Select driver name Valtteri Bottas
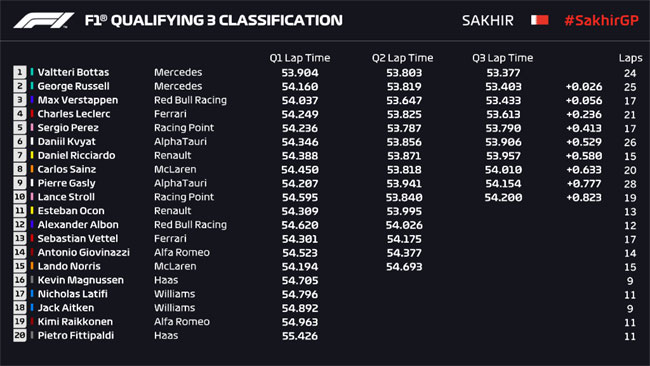This screenshot has height=366, width=650. [x=73, y=72]
